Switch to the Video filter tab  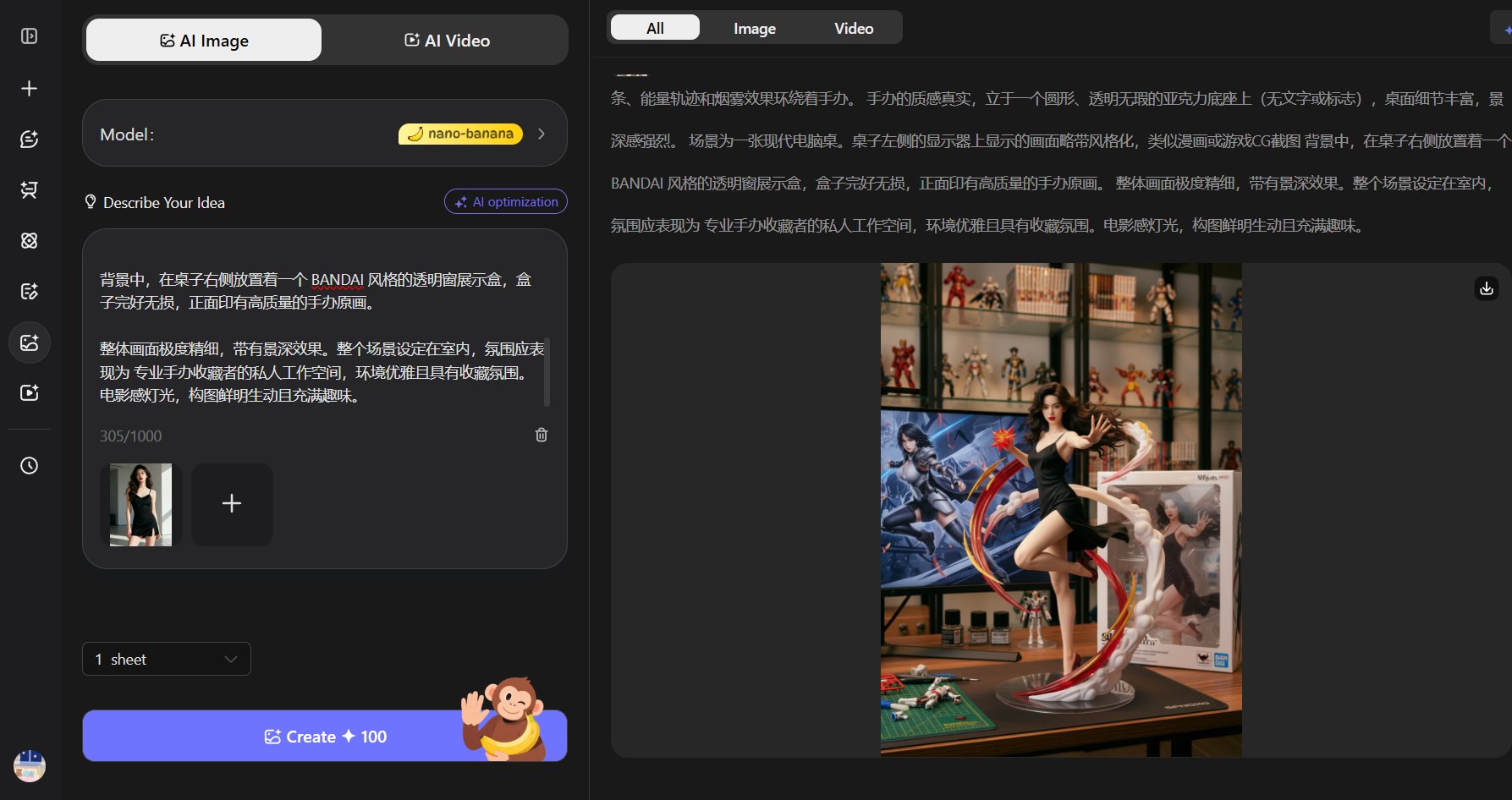[x=854, y=28]
